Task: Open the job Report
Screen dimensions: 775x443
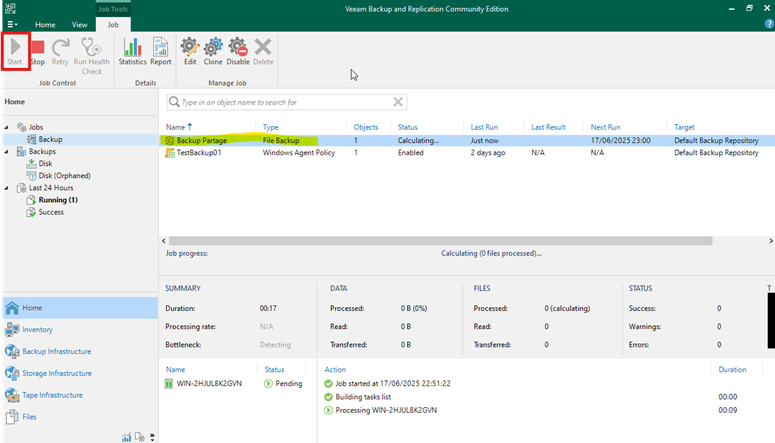Action: (x=161, y=51)
